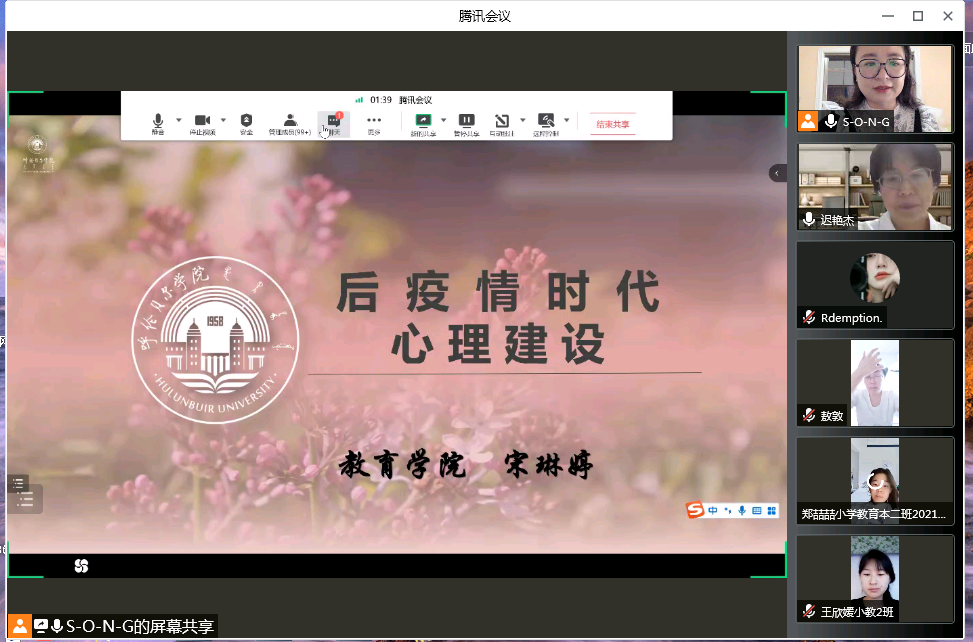Toggle the Sogou Chinese input mode
The image size is (973, 642).
pos(713,511)
